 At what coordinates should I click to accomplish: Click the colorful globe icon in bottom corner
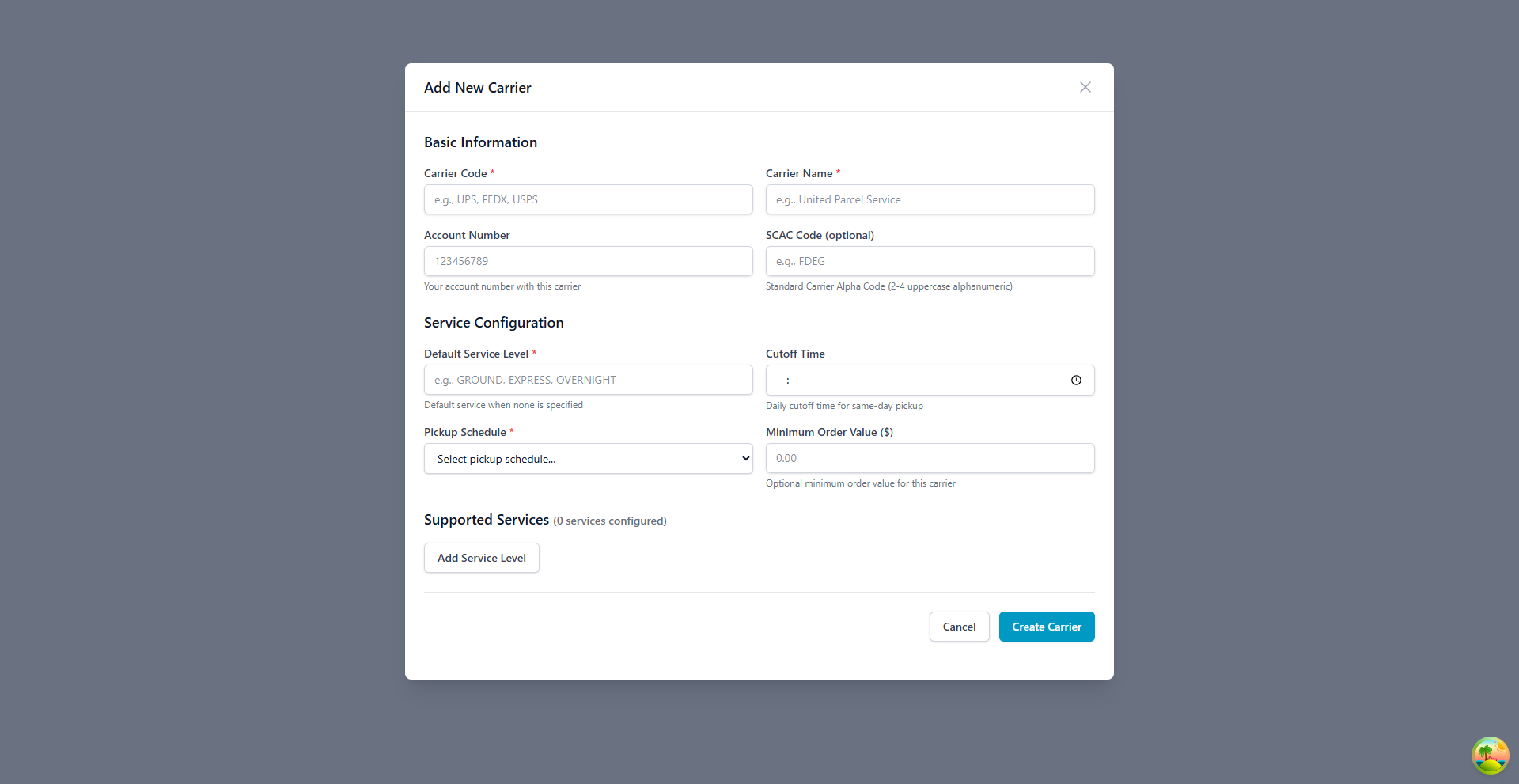coord(1490,756)
